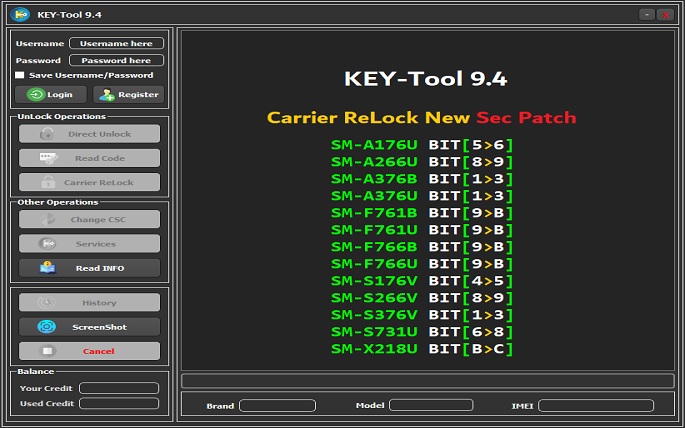The image size is (685, 428).
Task: Select Direct Unlock button label
Action: [x=100, y=134]
